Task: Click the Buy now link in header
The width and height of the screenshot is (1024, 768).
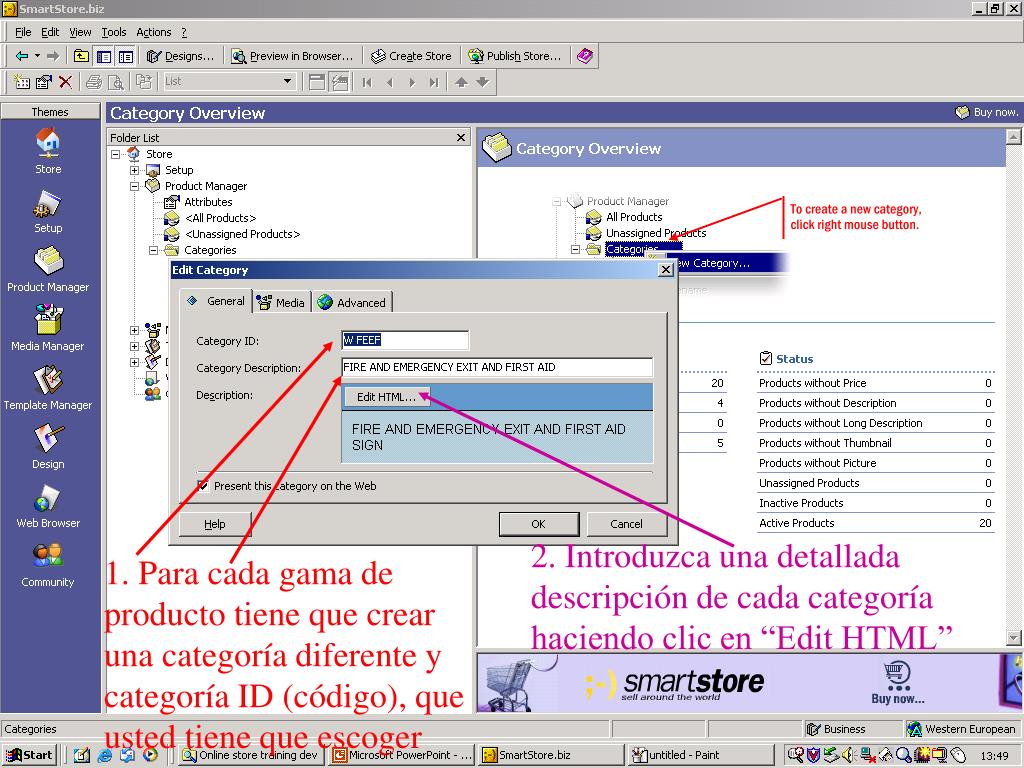Action: pos(987,112)
